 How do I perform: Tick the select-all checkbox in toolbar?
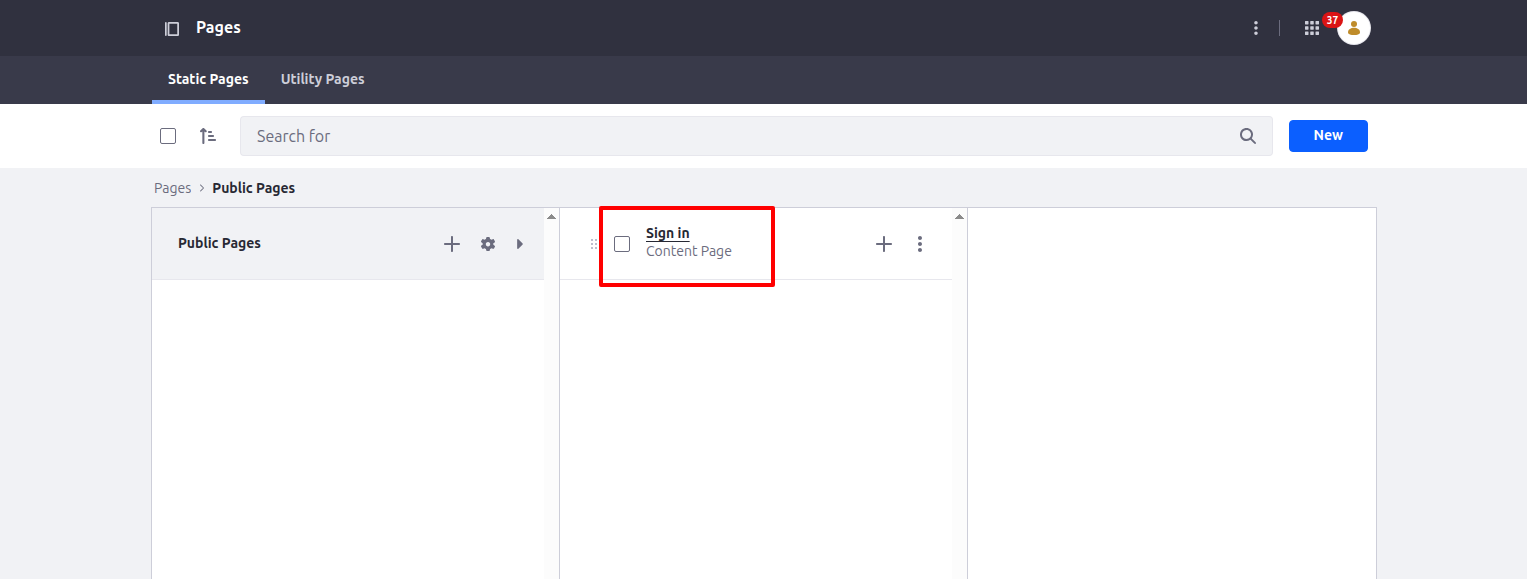168,136
